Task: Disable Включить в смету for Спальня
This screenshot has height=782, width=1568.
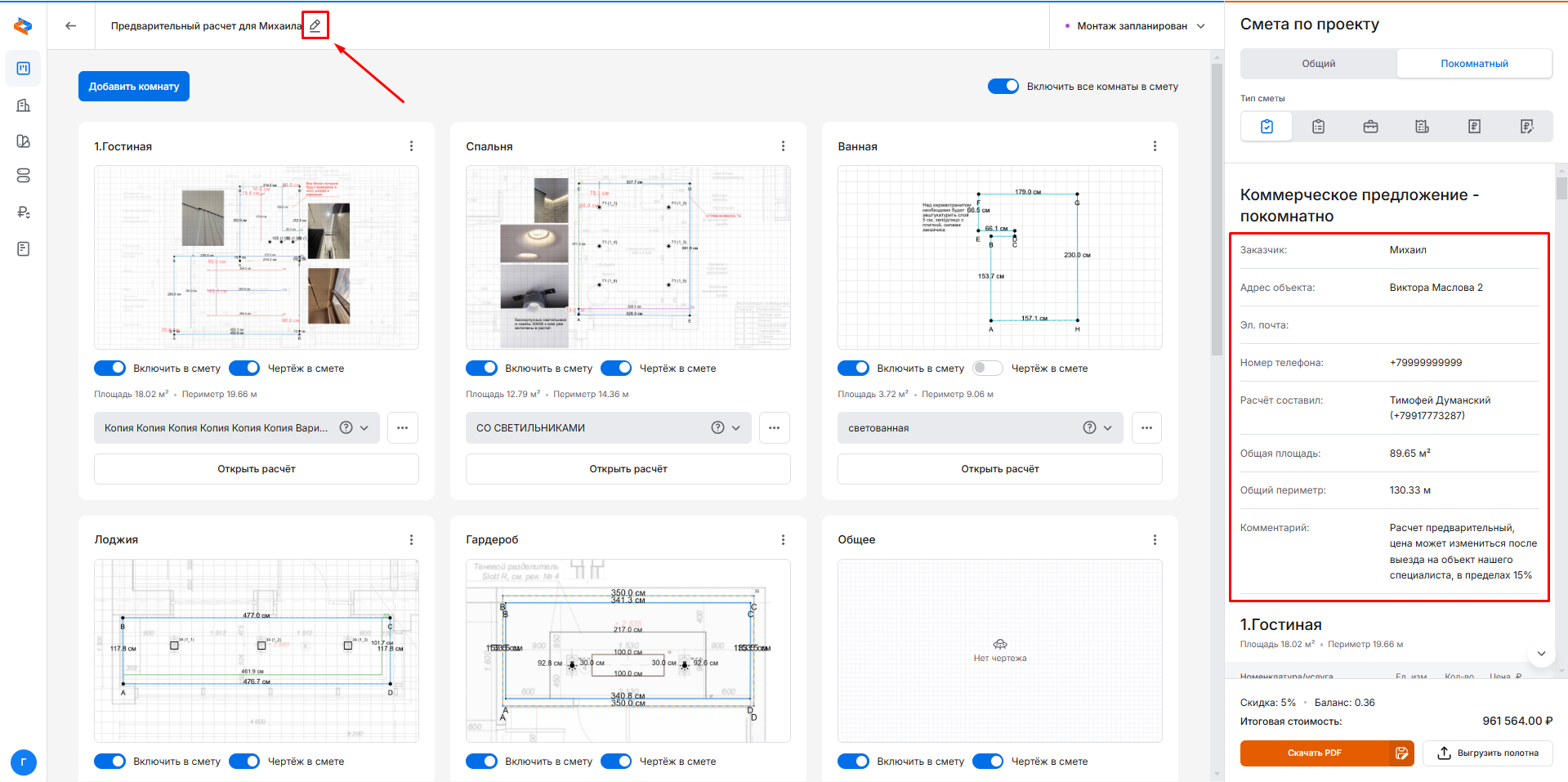Action: coord(481,369)
